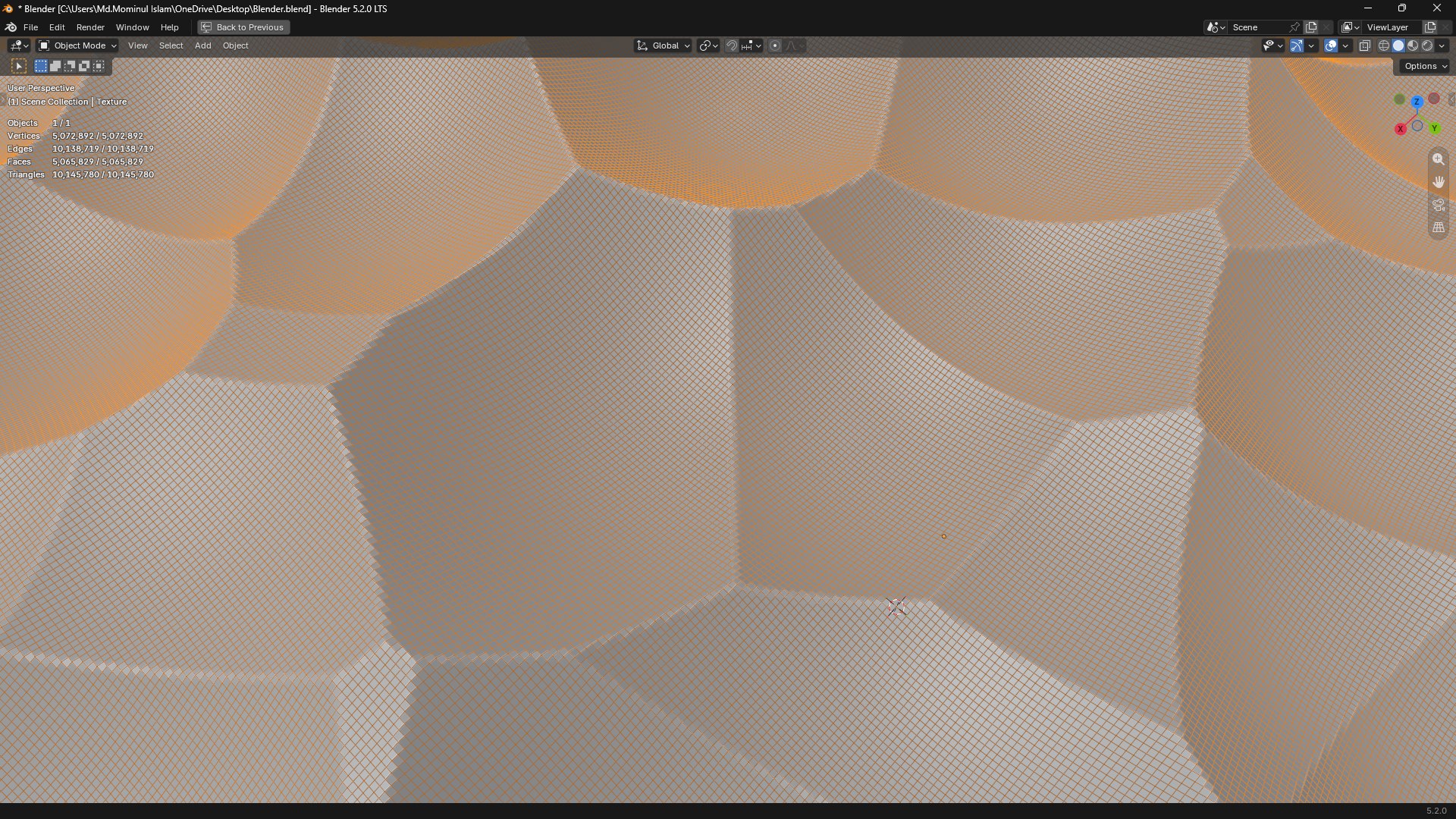This screenshot has height=819, width=1456.
Task: Open the editor type dropdown
Action: click(19, 46)
